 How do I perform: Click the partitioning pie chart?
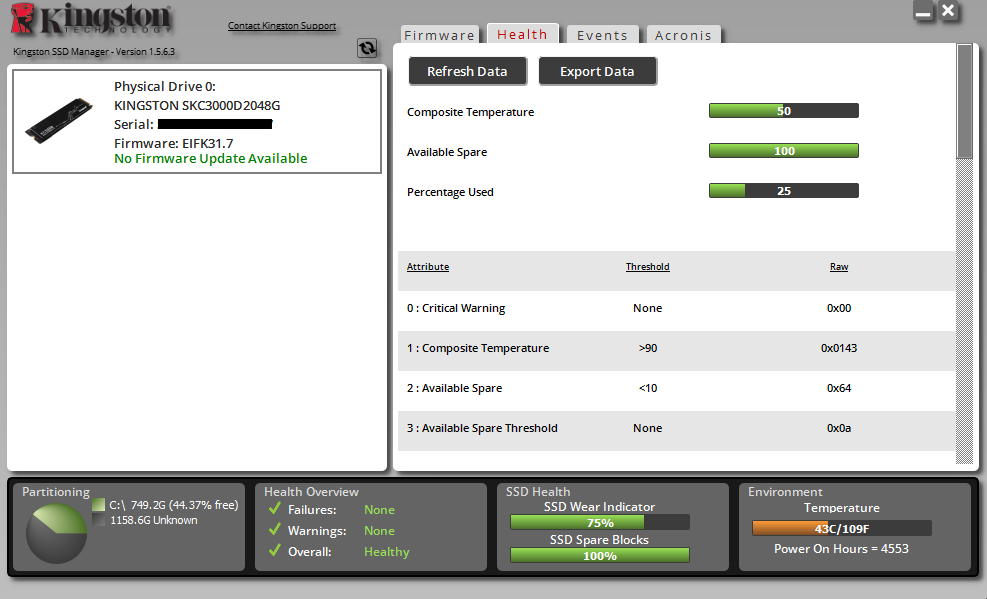(56, 534)
